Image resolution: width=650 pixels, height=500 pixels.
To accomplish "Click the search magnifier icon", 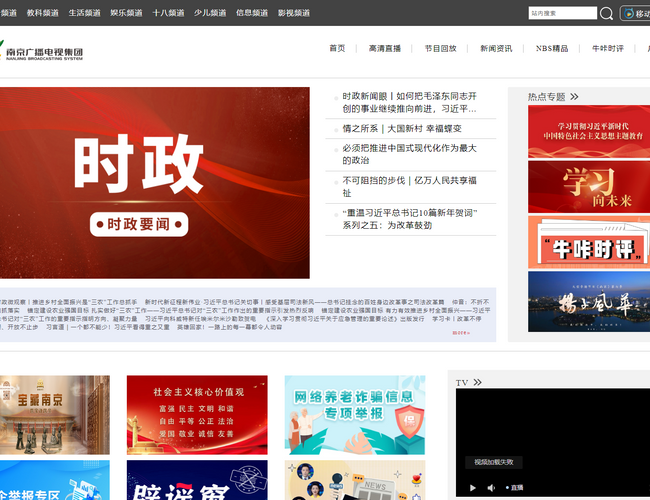I will (x=607, y=13).
